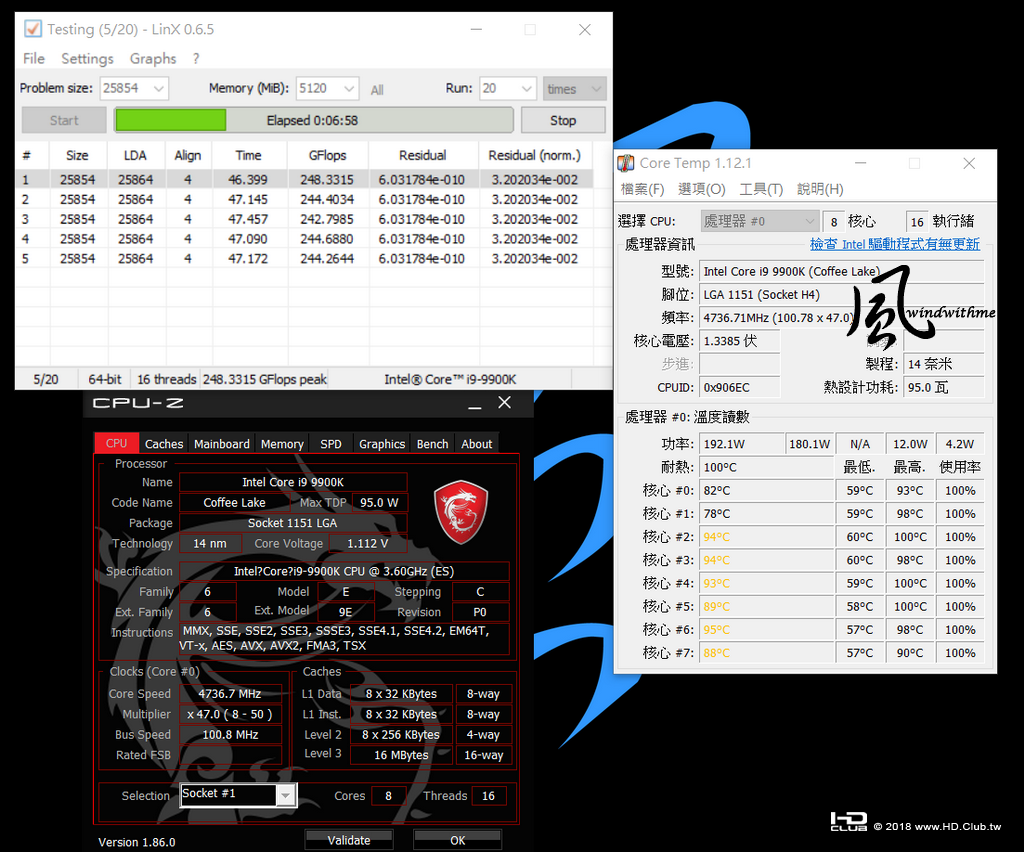Open the 處理器 #0 CPU selector in Core Temp
Screen dimensions: 1024x852
pyautogui.click(x=760, y=221)
